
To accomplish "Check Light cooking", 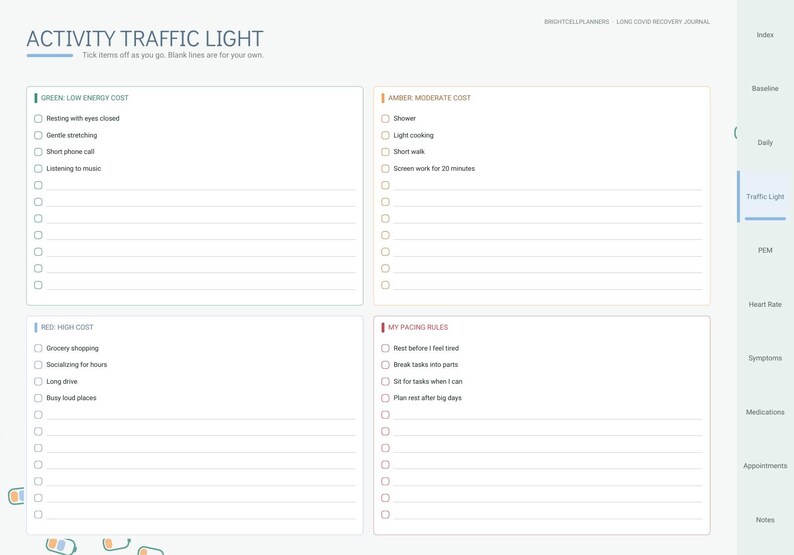I will [x=385, y=135].
